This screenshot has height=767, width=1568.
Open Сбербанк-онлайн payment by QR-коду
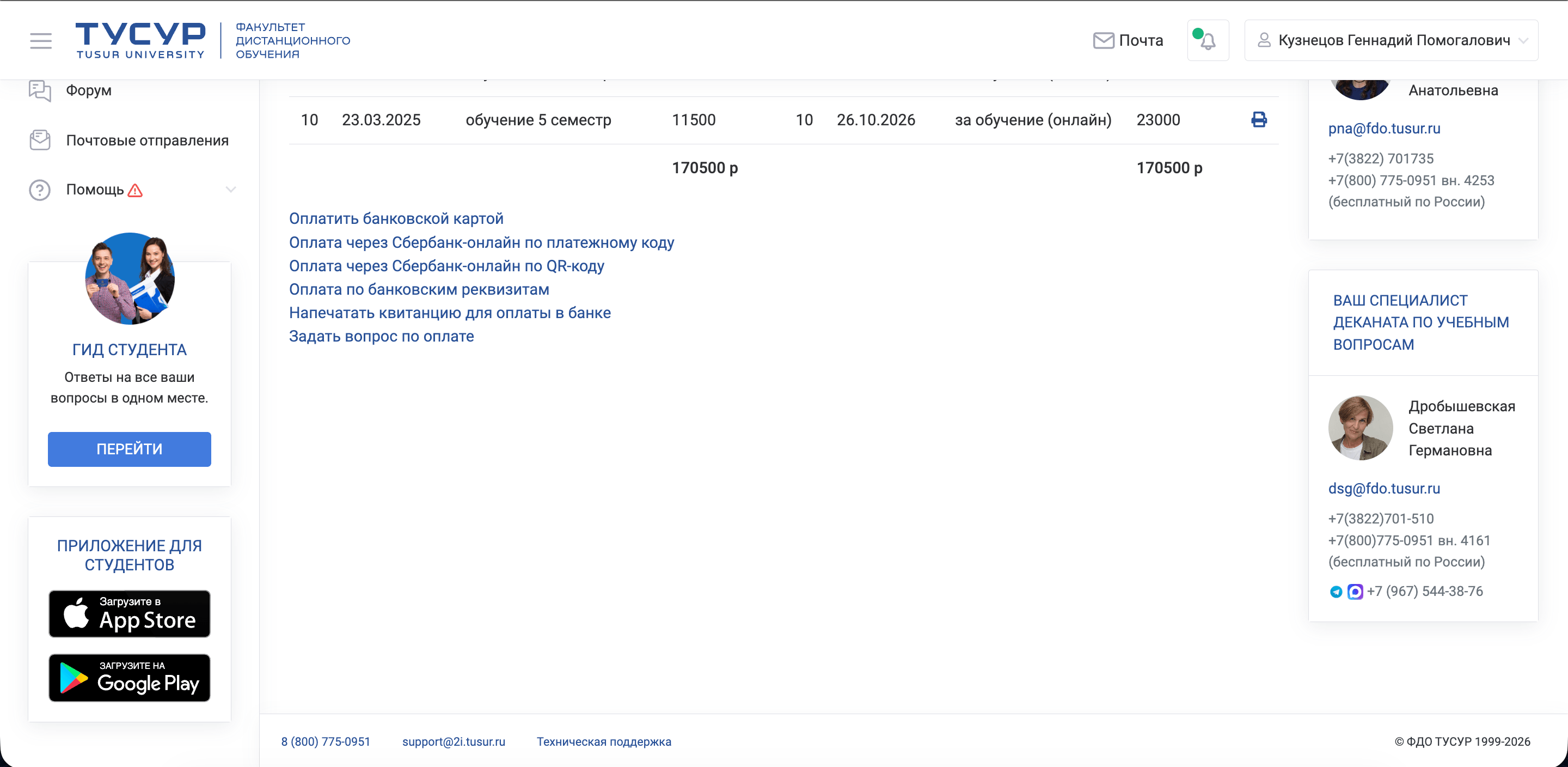447,266
